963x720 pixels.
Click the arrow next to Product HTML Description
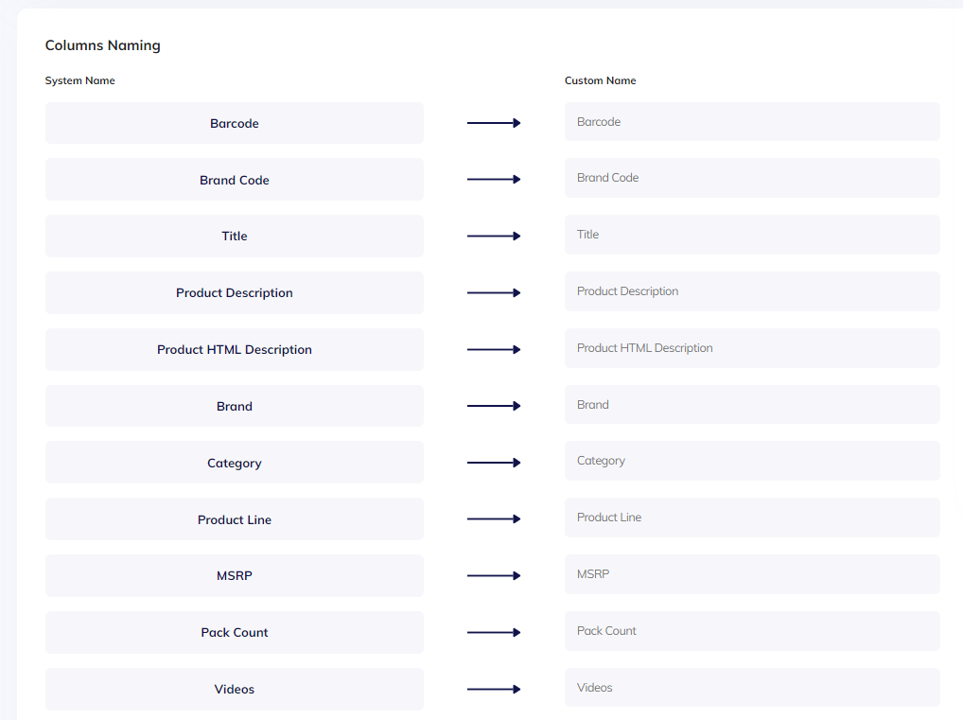(494, 350)
